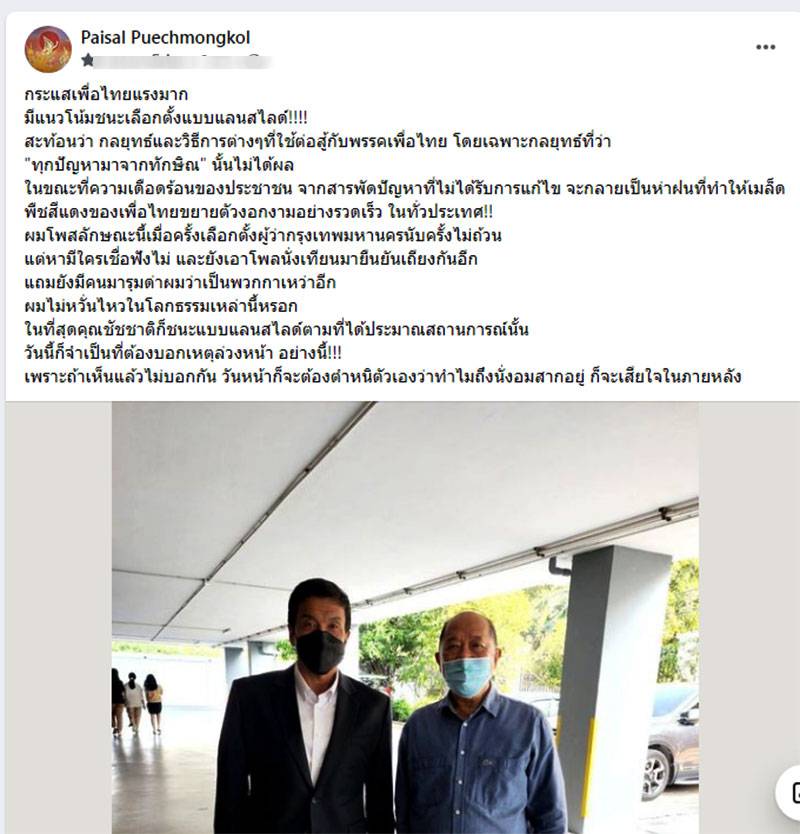
Task: Click the people walking in the photo background
Action: [x=137, y=700]
